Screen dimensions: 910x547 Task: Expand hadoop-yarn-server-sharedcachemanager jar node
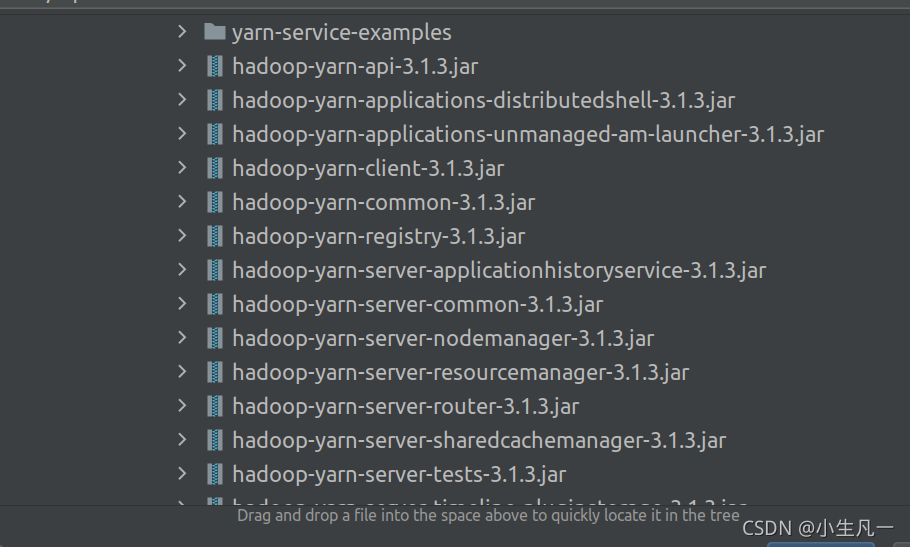click(x=182, y=439)
